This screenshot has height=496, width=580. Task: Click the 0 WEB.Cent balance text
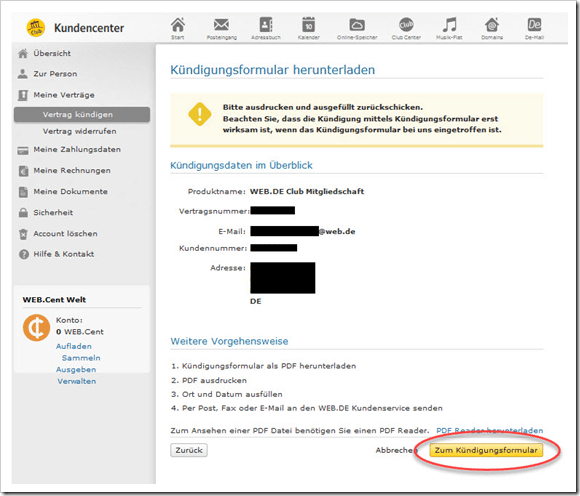pyautogui.click(x=80, y=332)
